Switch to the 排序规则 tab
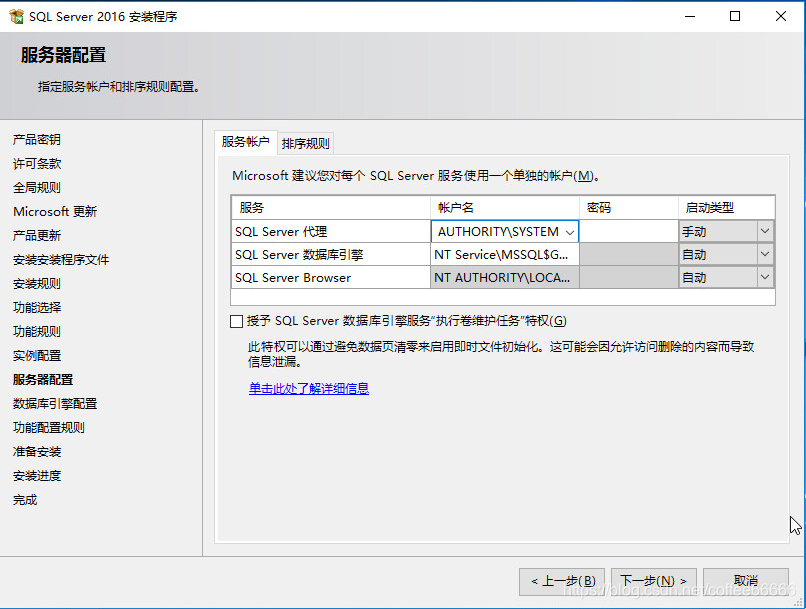 point(305,143)
